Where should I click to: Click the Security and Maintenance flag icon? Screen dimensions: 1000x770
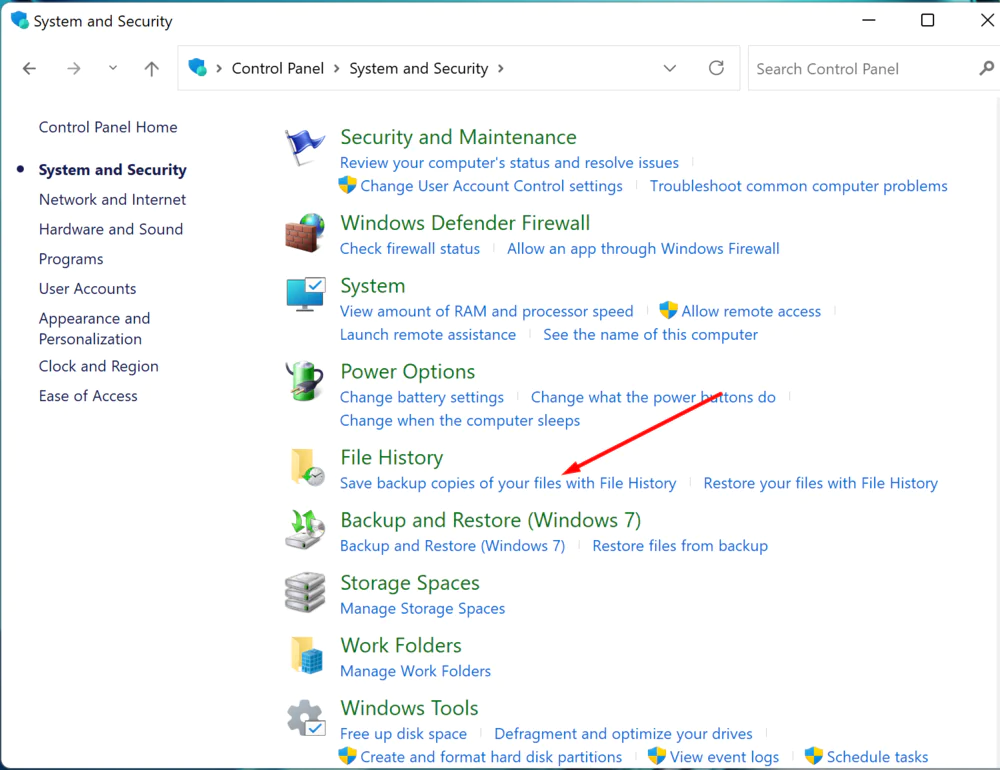click(x=305, y=148)
